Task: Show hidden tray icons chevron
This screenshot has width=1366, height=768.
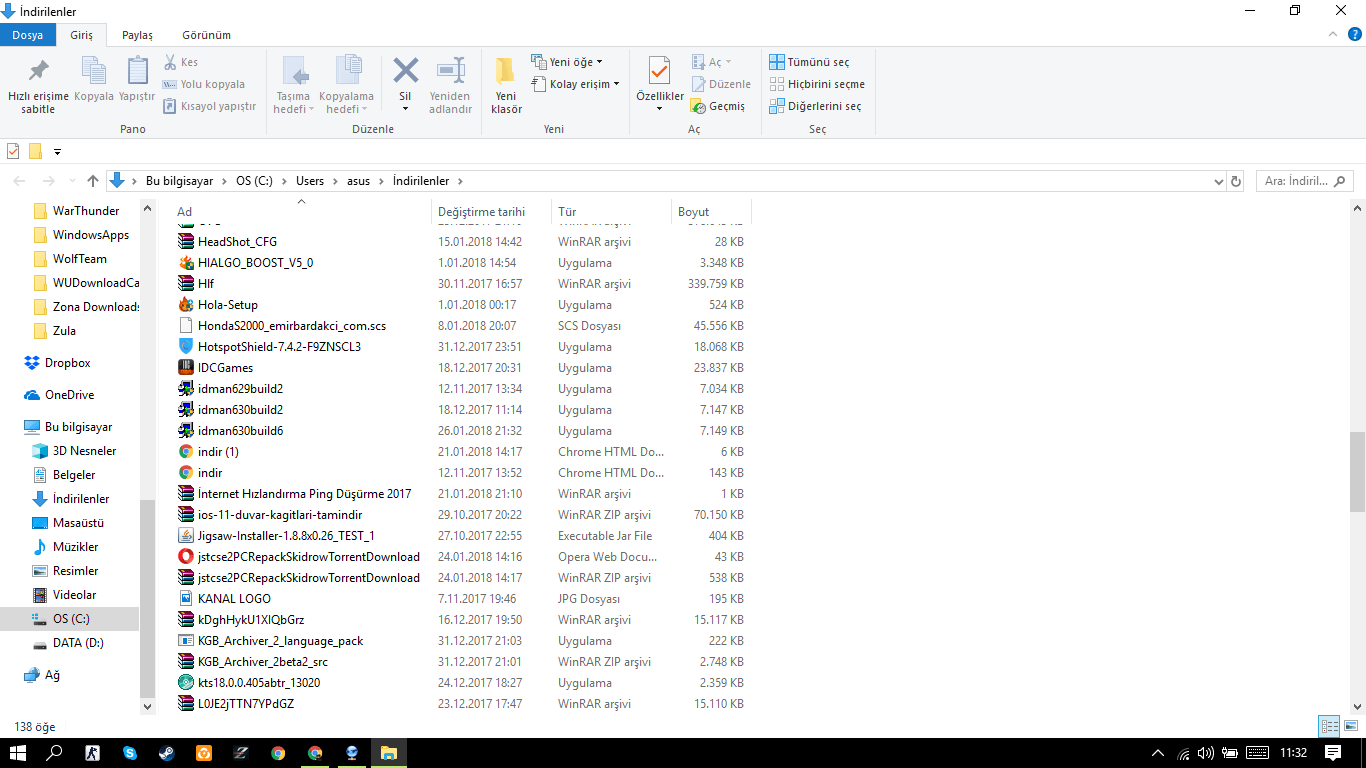Action: [x=1158, y=753]
